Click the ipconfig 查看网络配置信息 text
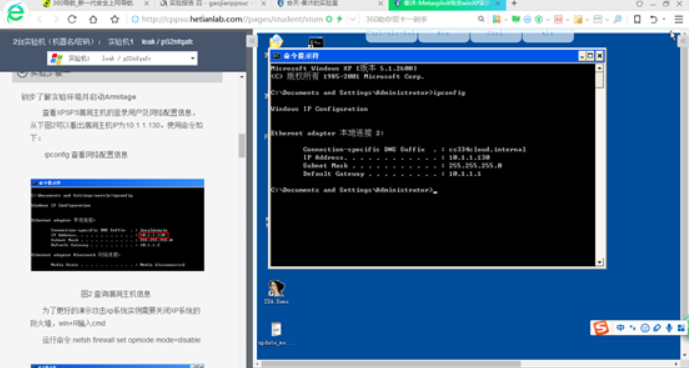690x368 pixels. (x=86, y=155)
